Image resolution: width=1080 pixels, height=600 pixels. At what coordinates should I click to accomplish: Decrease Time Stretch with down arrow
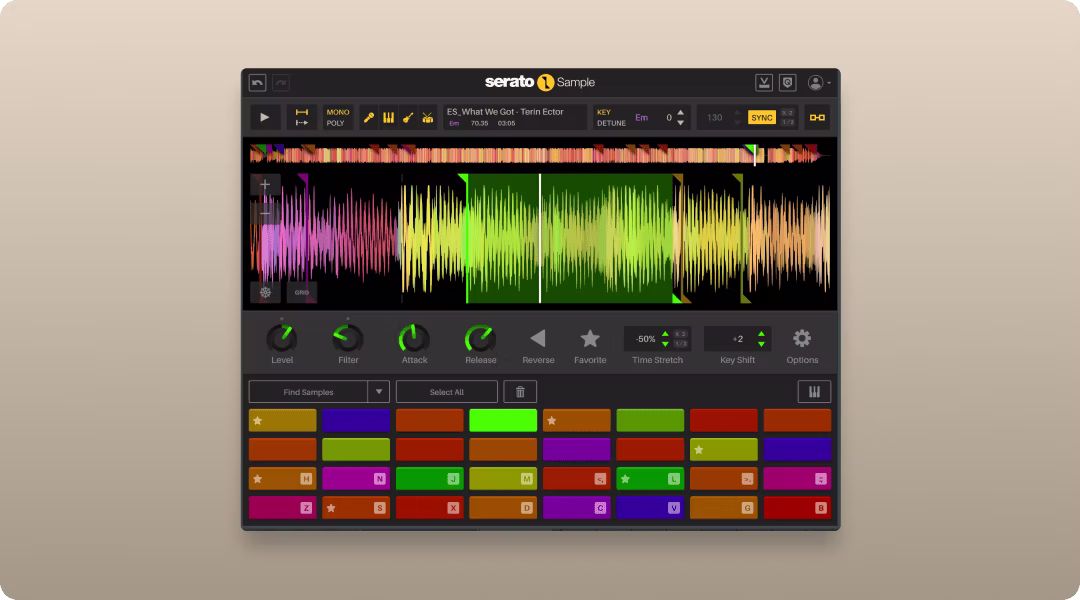[665, 343]
